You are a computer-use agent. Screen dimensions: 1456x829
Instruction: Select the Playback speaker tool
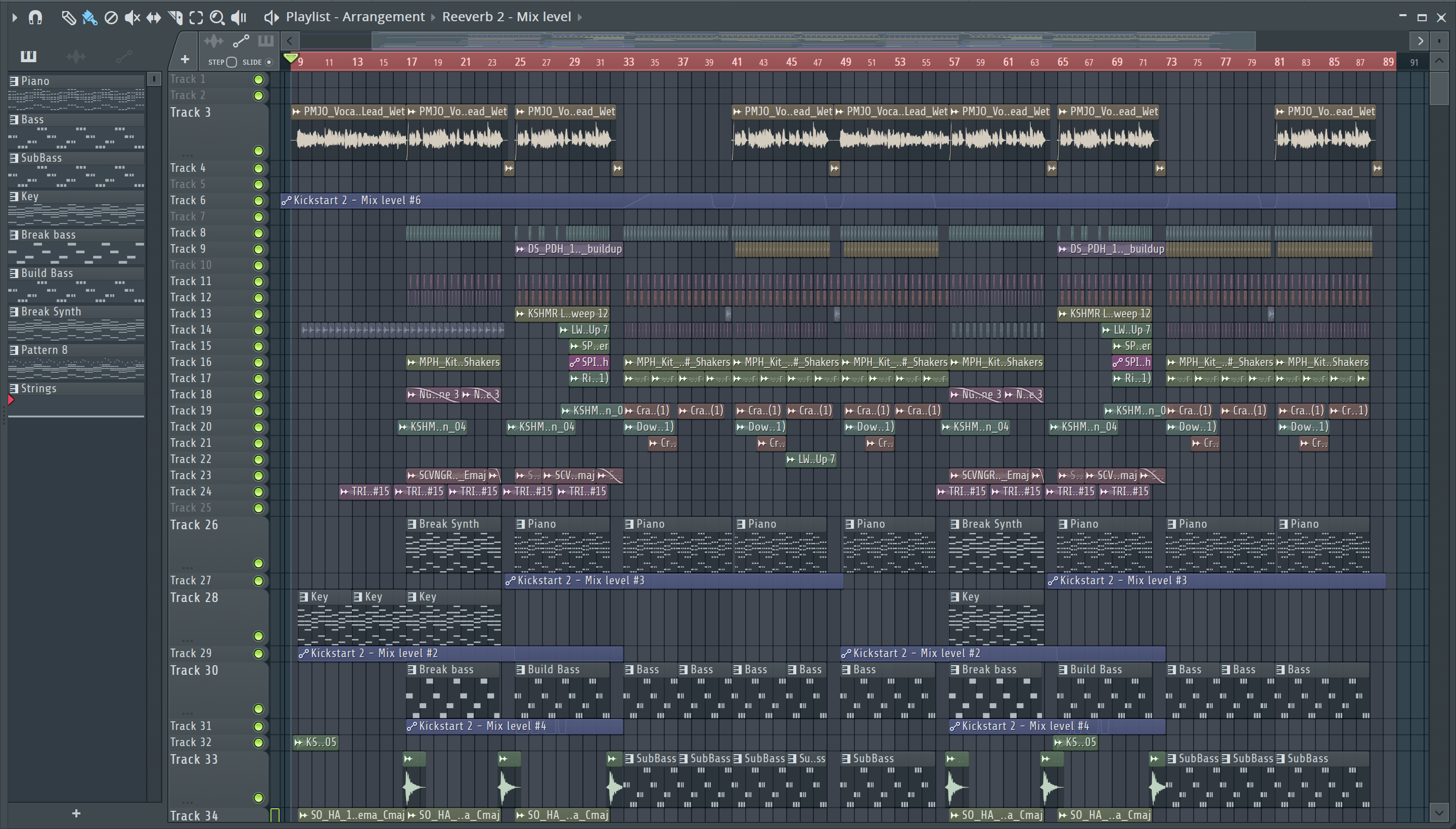239,18
